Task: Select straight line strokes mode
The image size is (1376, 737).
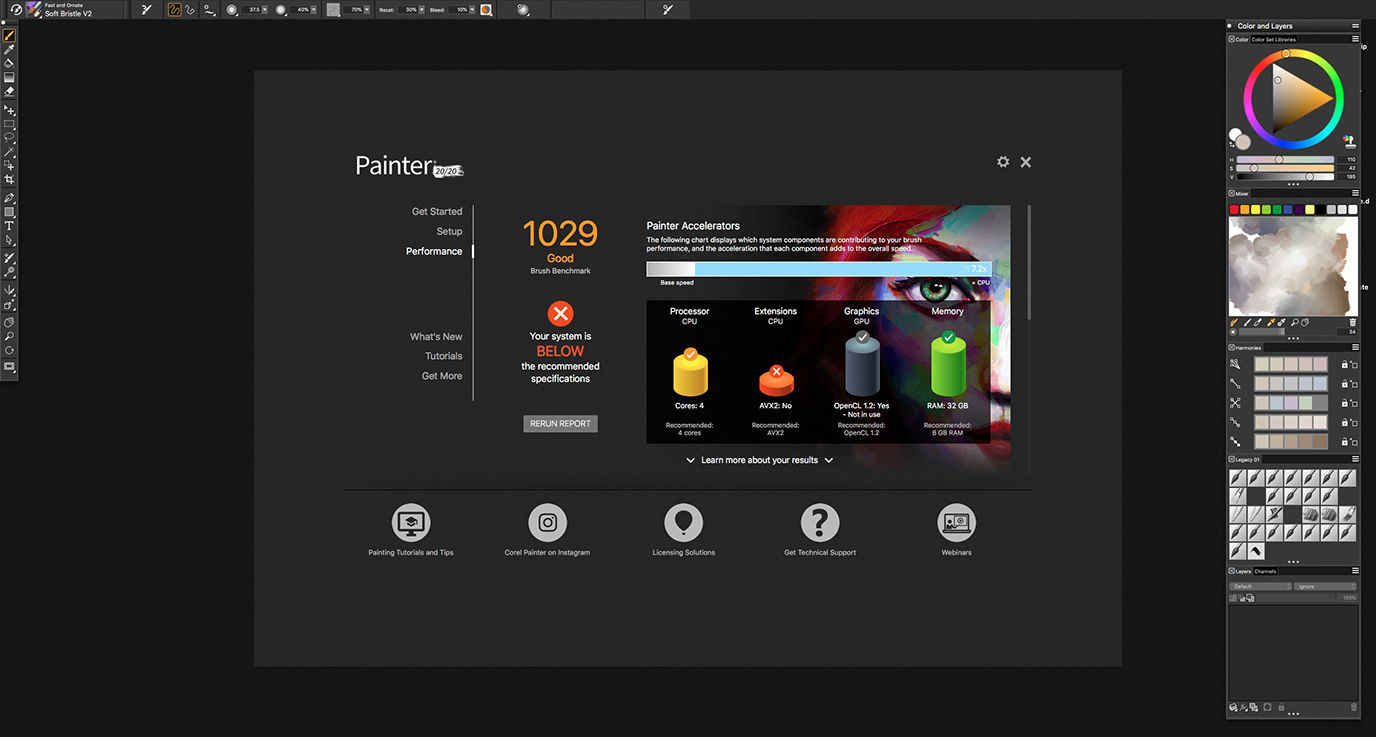Action: coord(189,9)
